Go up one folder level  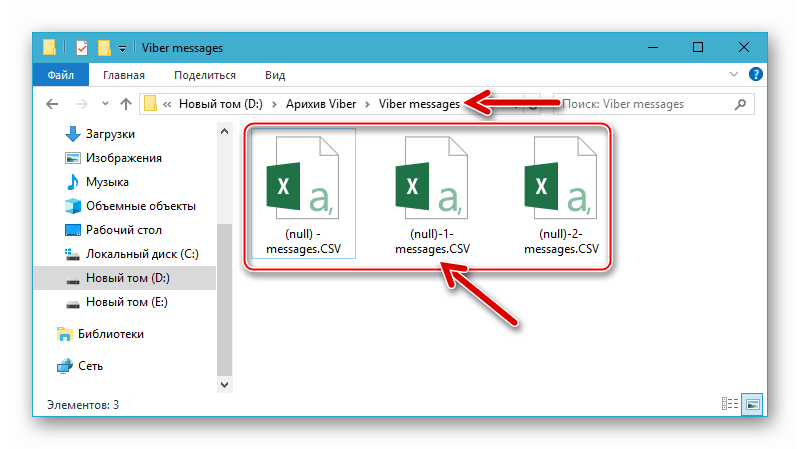[126, 104]
